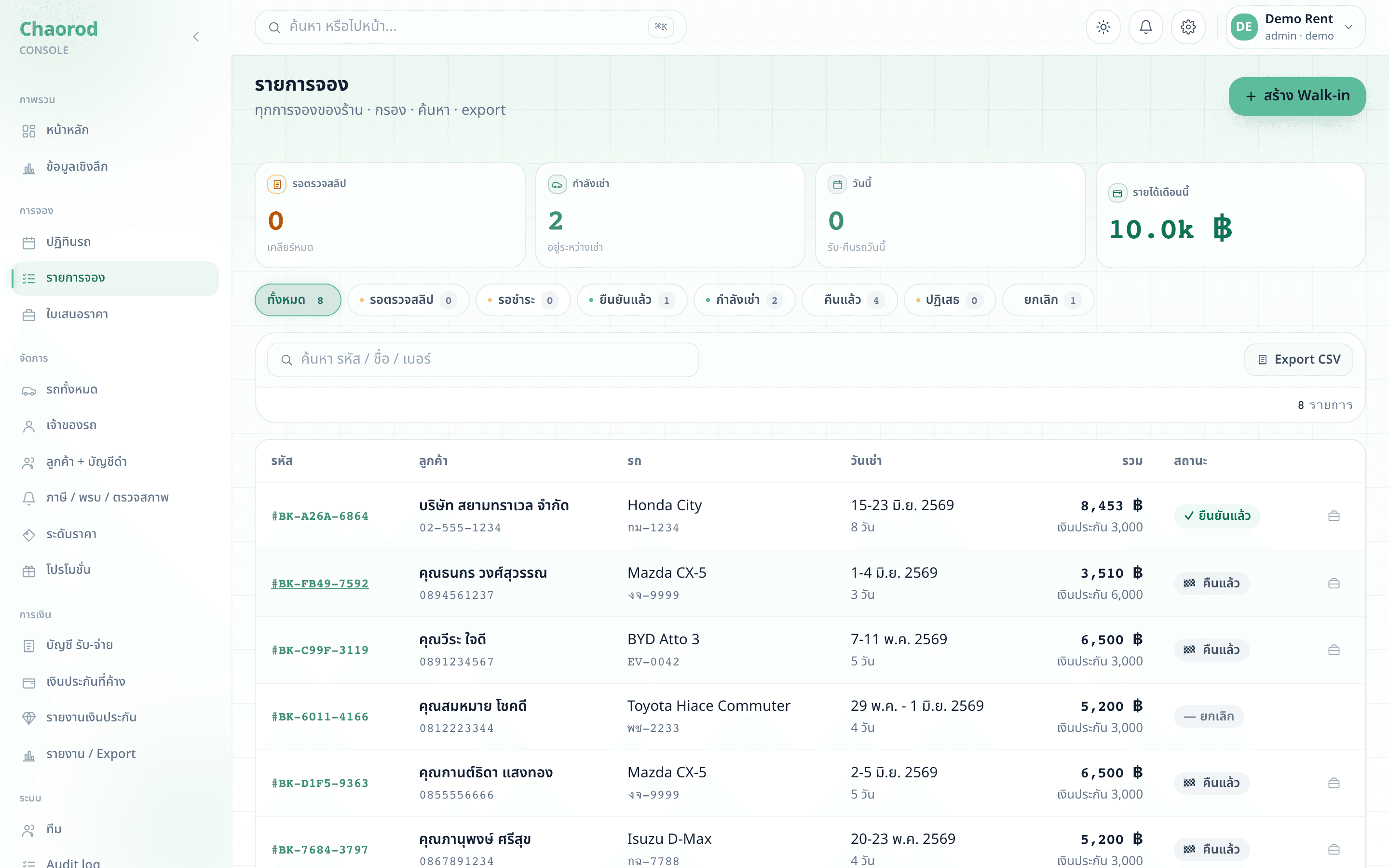The height and width of the screenshot is (868, 1389).
Task: Expand the Demo Rent account menu
Action: pos(1296,27)
